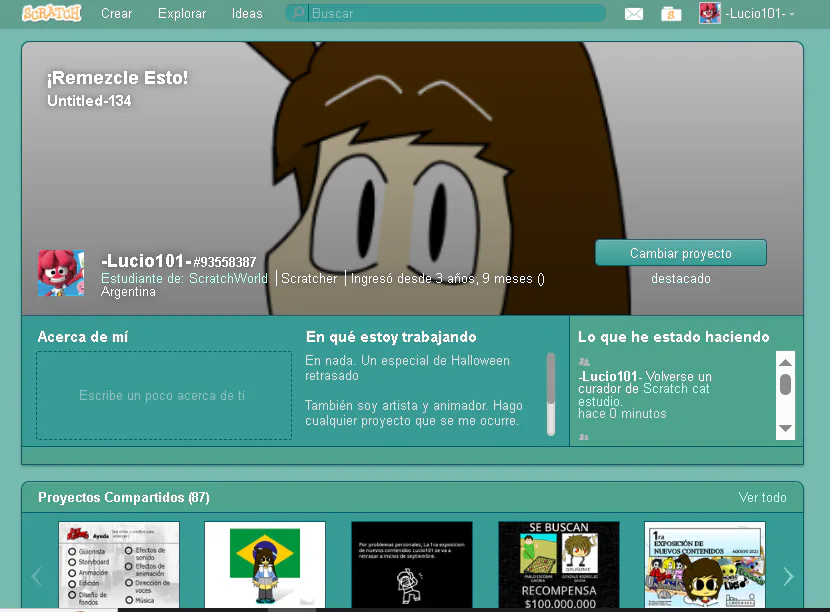
Task: Open the My Stuff folder icon
Action: 671,14
